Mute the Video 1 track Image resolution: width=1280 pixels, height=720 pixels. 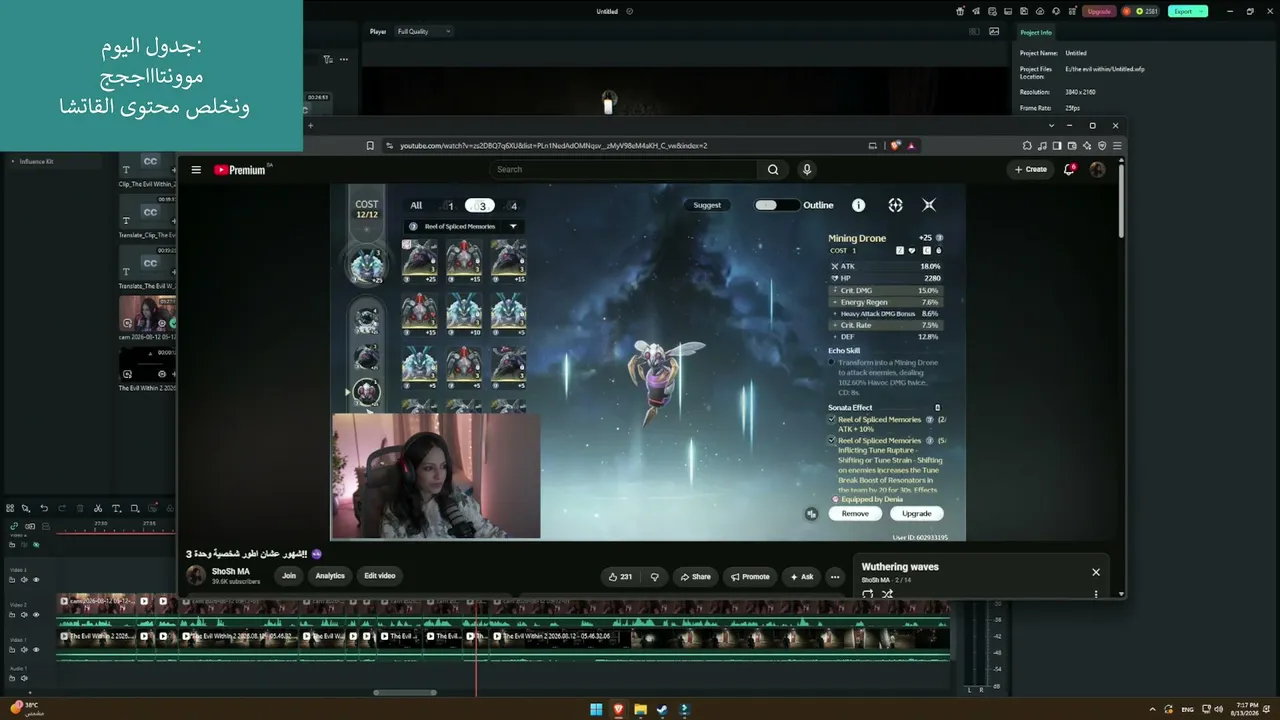tap(25, 650)
